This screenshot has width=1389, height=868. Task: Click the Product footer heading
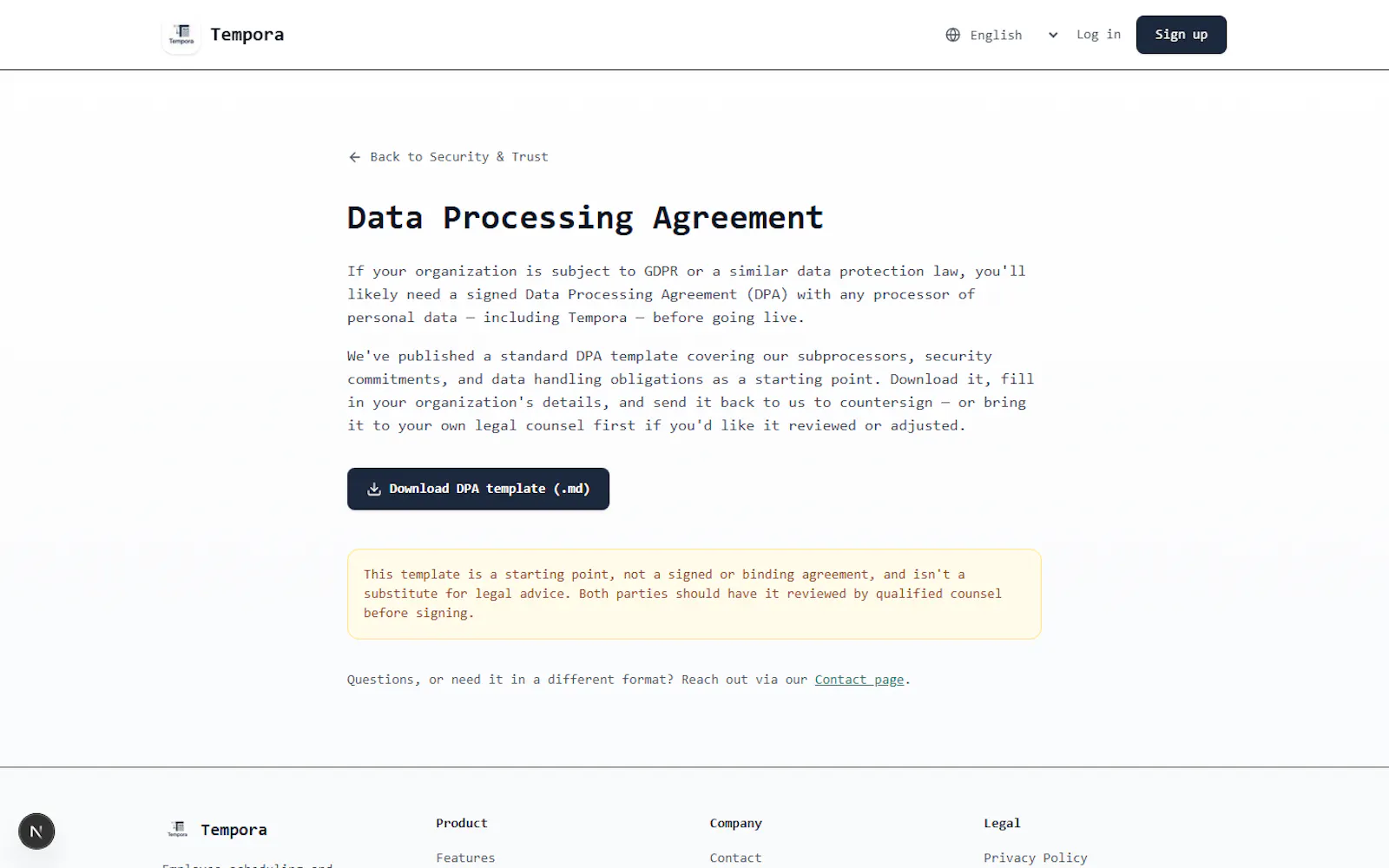[462, 823]
